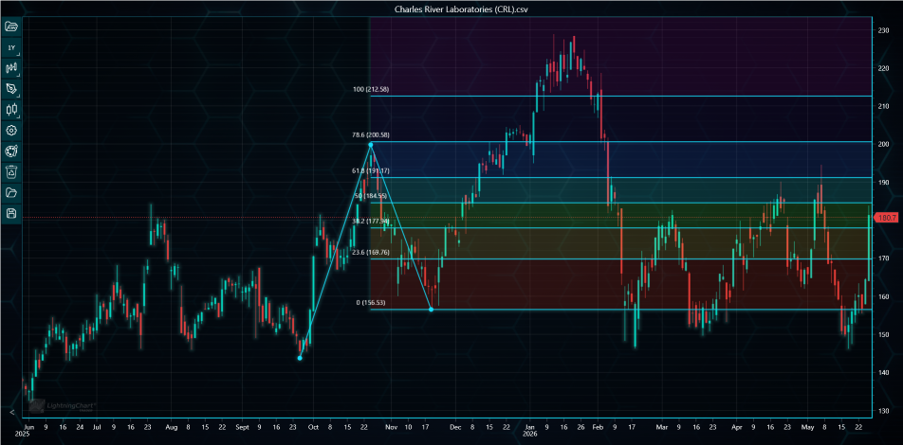Click the 'Dec' date axis label

click(x=456, y=428)
